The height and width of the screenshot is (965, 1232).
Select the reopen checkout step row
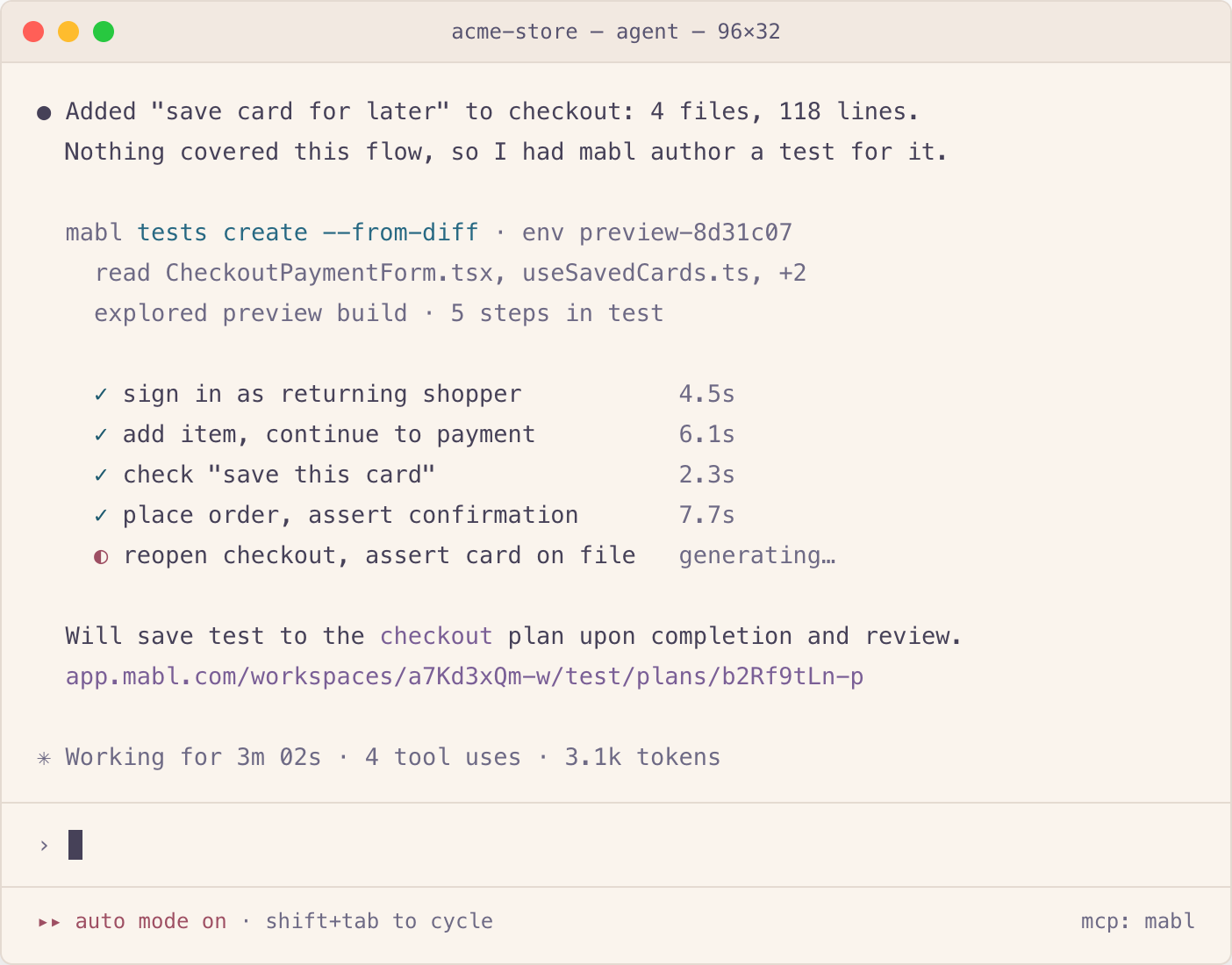coord(465,556)
